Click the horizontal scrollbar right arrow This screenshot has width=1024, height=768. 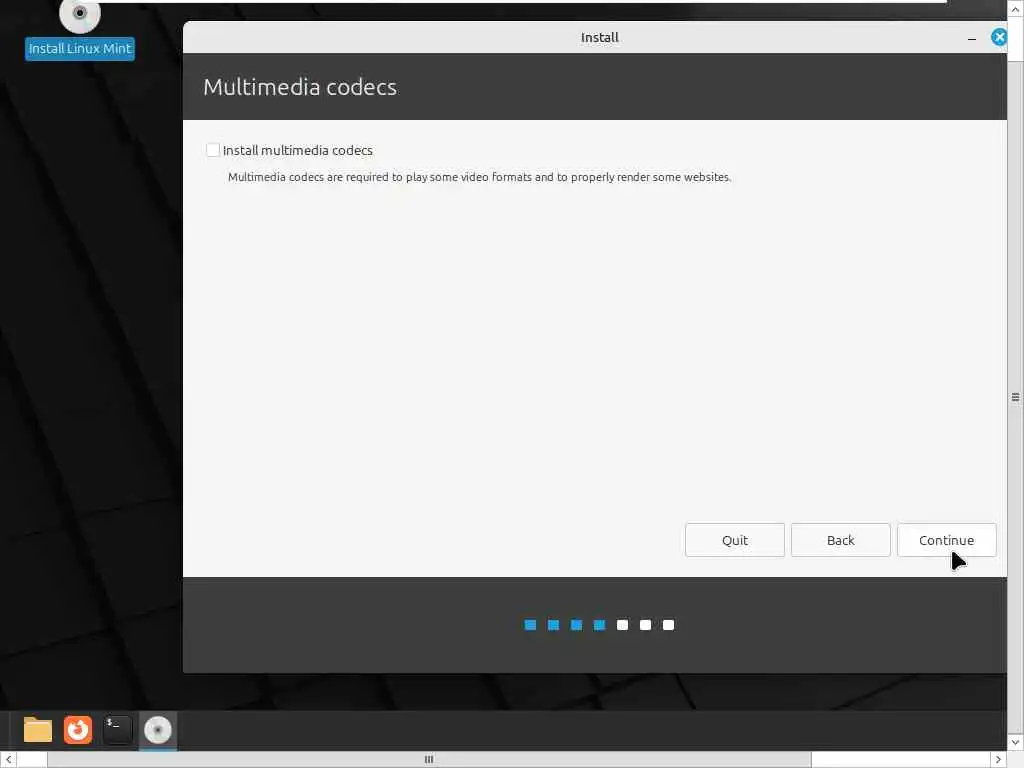pyautogui.click(x=999, y=760)
